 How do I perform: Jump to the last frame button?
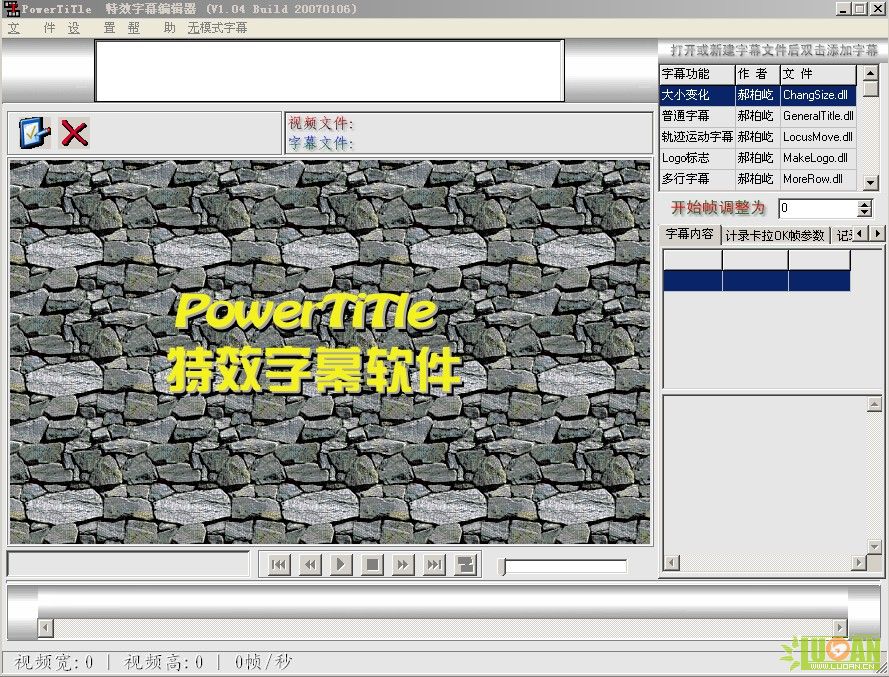434,565
